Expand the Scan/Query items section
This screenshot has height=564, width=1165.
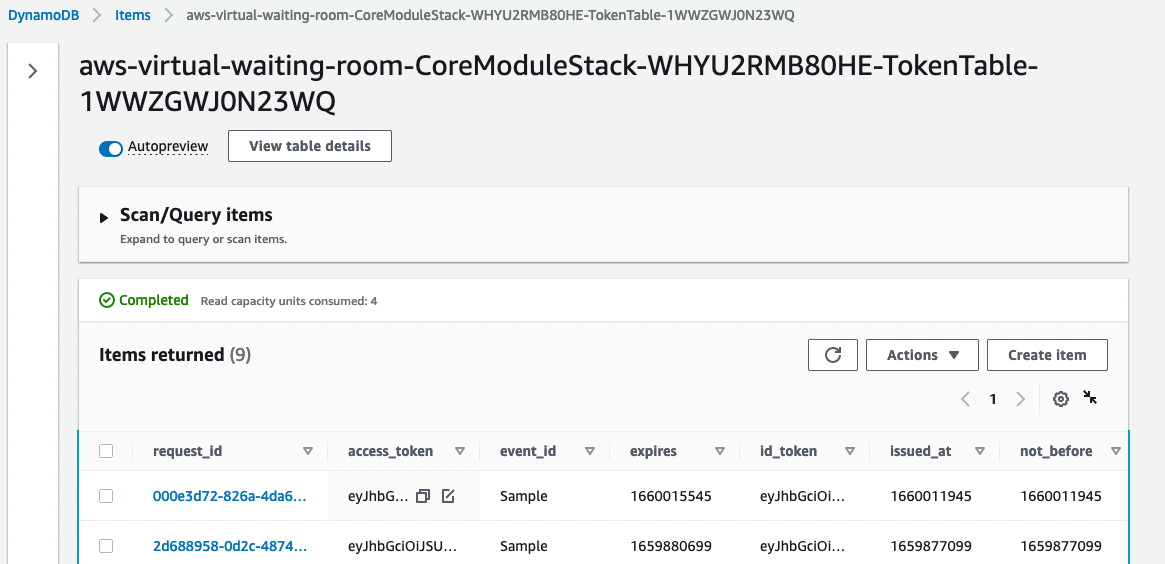click(104, 218)
